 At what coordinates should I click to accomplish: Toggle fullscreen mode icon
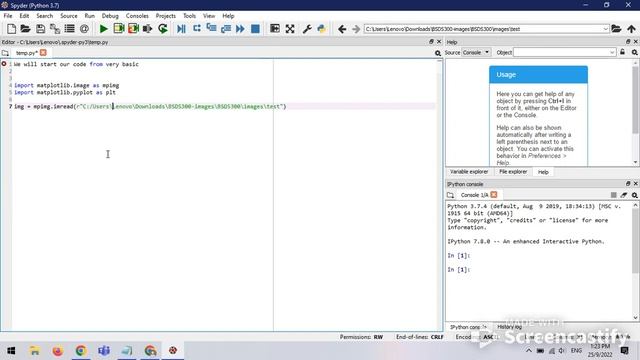coord(290,29)
